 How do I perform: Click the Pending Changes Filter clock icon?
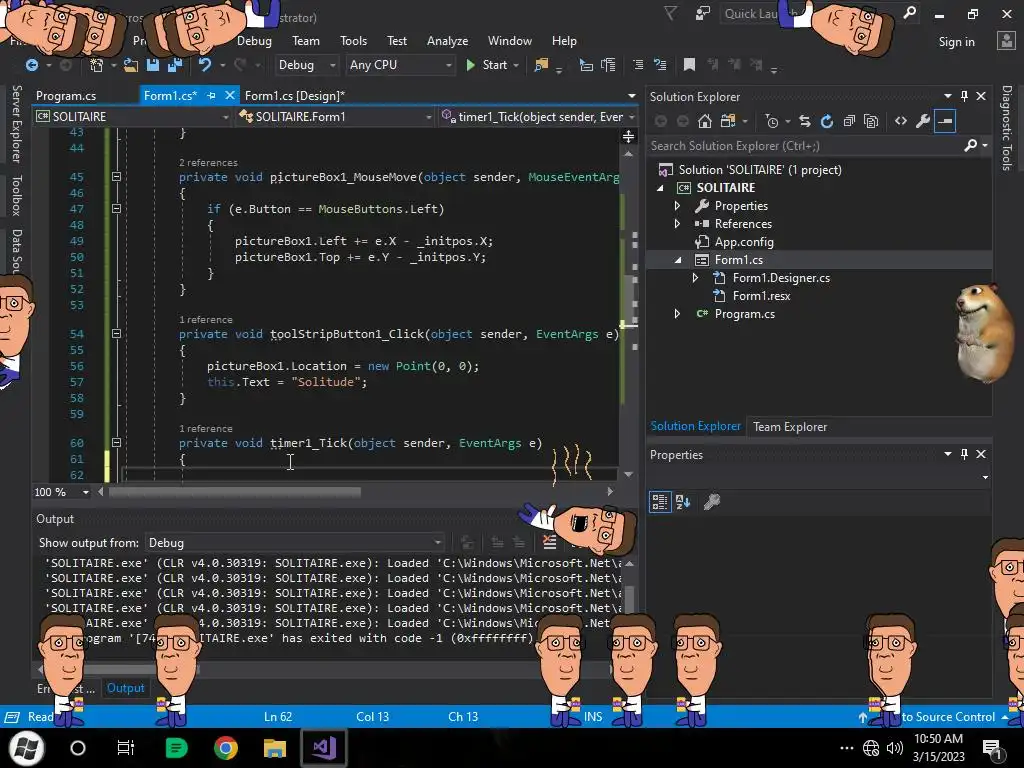click(x=772, y=121)
